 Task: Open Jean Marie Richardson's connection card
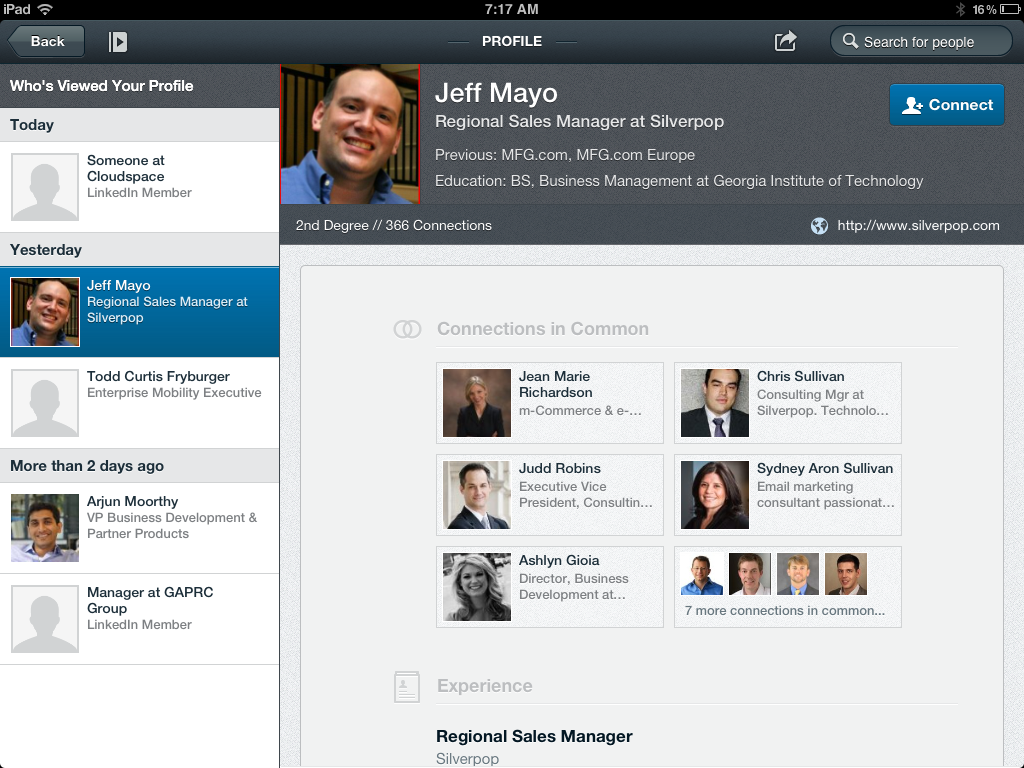550,403
